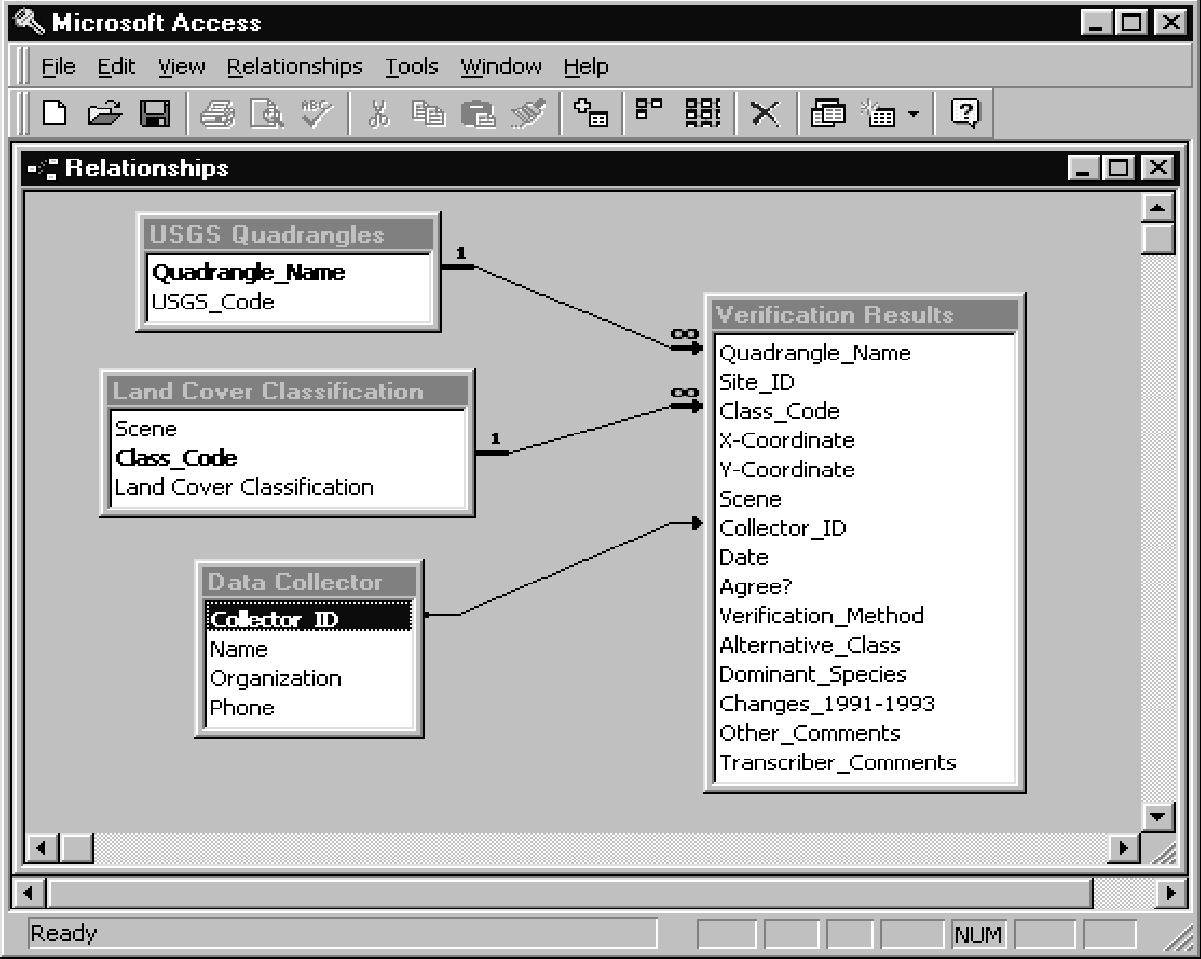Click Verification_Method field in Verification Results
This screenshot has height=959, width=1201.
821,615
